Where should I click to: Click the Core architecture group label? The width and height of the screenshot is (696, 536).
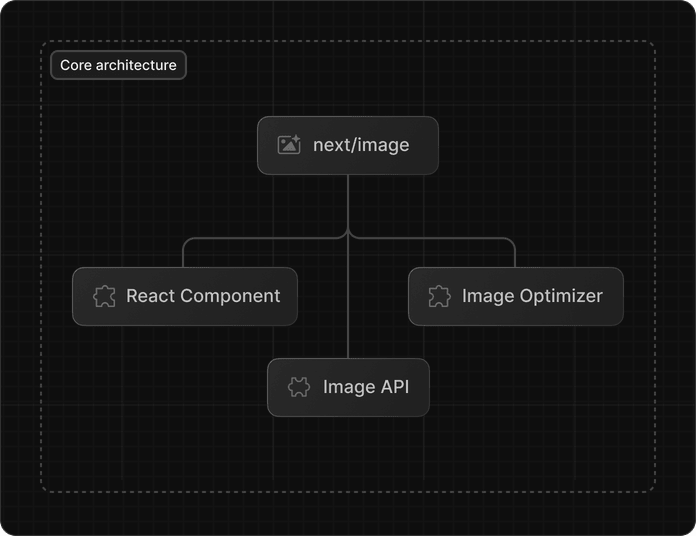tap(118, 65)
